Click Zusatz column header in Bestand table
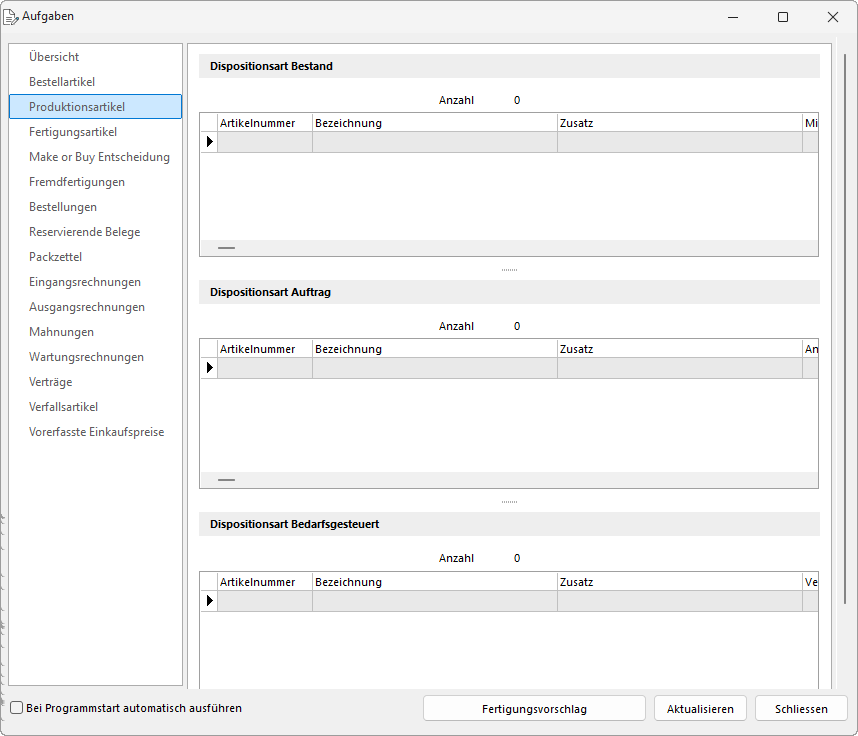858x736 pixels. 680,123
